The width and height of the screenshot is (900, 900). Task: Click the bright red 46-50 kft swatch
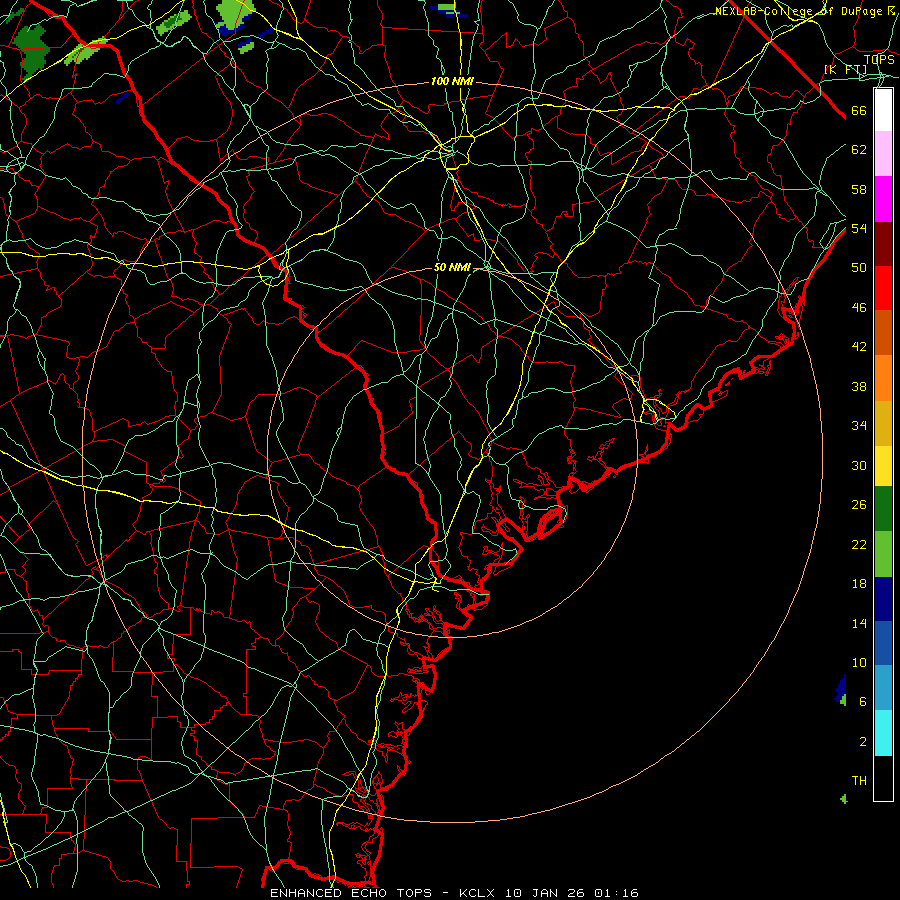883,288
